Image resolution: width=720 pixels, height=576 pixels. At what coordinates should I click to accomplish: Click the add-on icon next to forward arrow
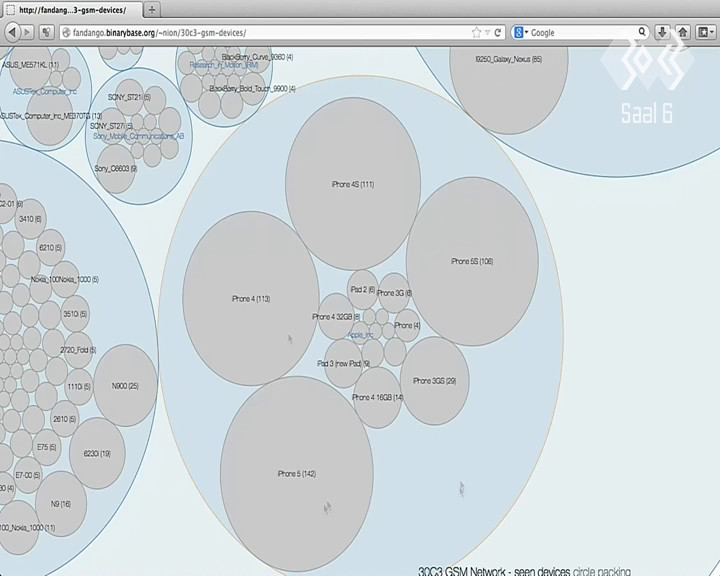(46, 32)
